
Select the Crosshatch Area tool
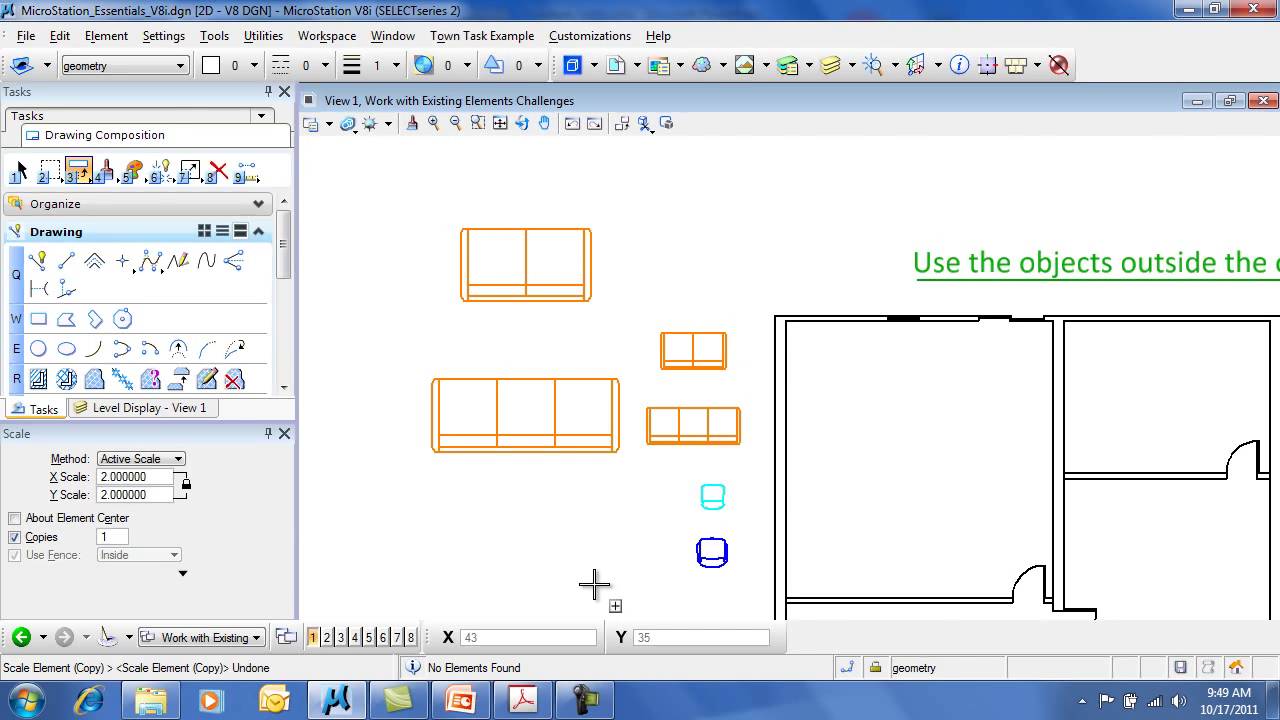[x=66, y=379]
